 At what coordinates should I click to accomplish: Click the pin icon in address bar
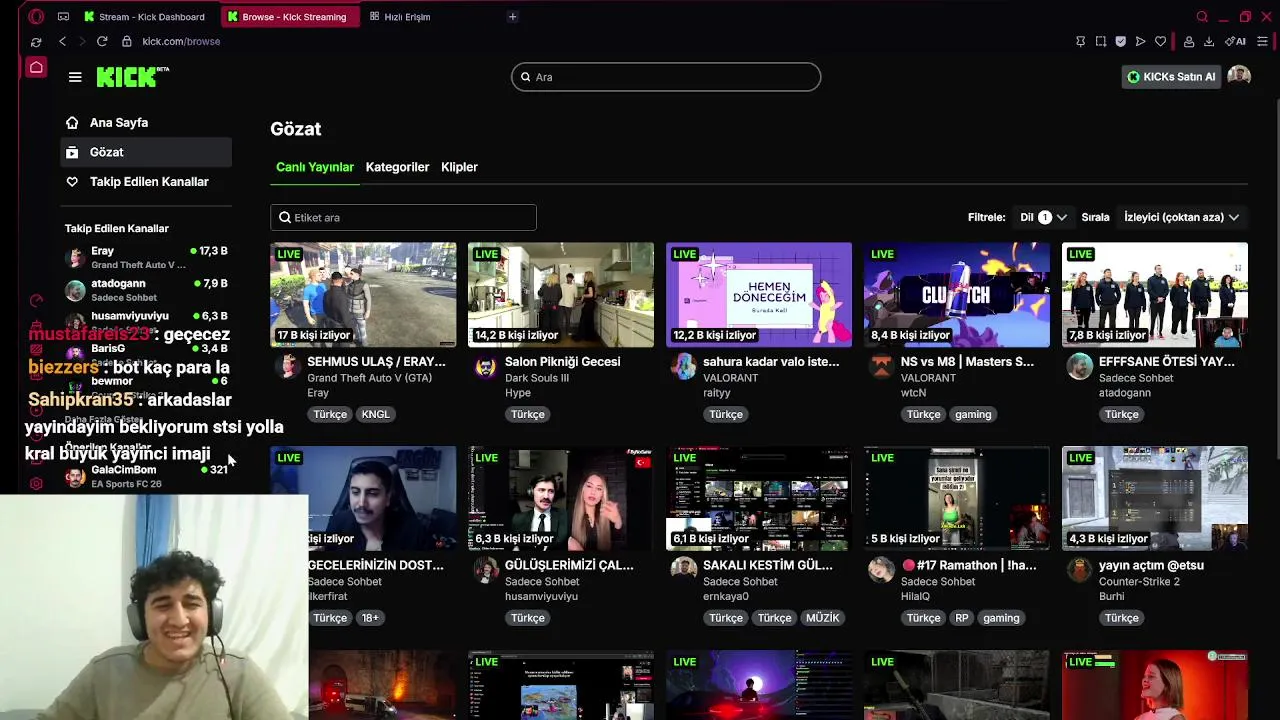[1080, 41]
